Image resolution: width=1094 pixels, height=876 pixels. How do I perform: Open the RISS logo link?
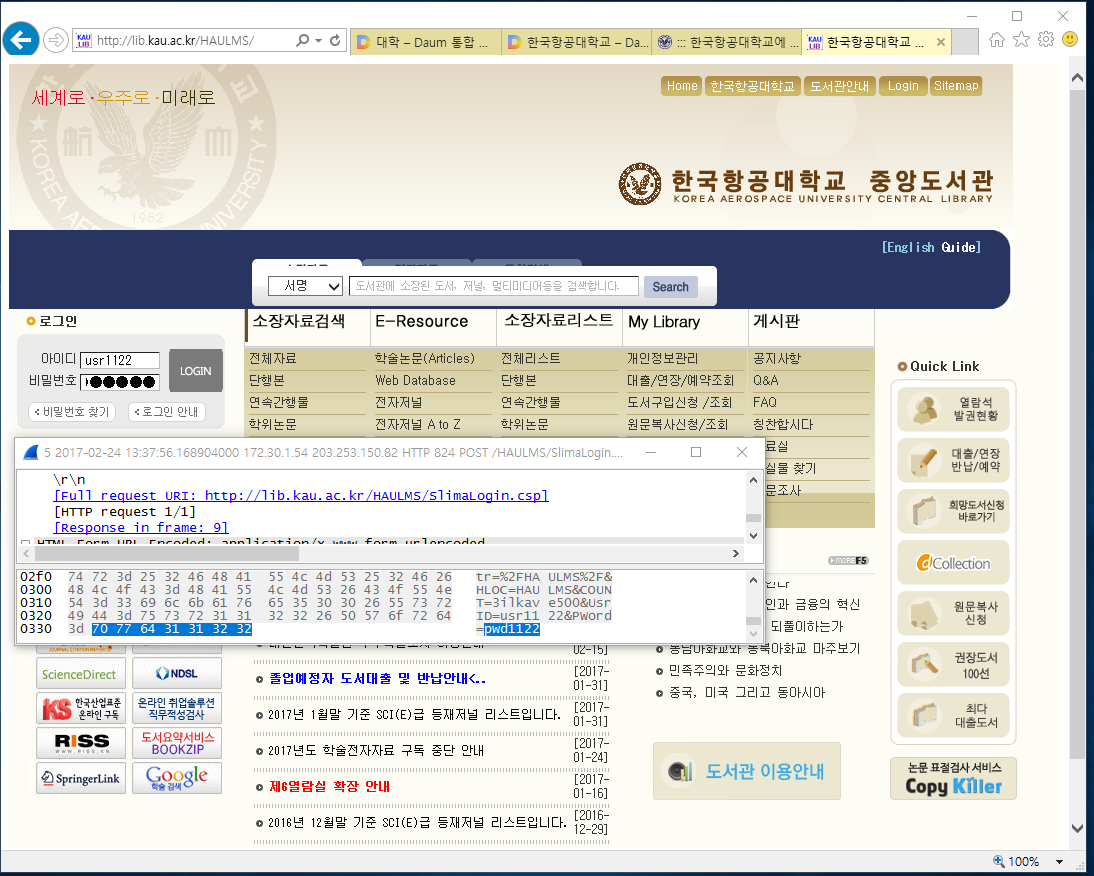[x=80, y=743]
